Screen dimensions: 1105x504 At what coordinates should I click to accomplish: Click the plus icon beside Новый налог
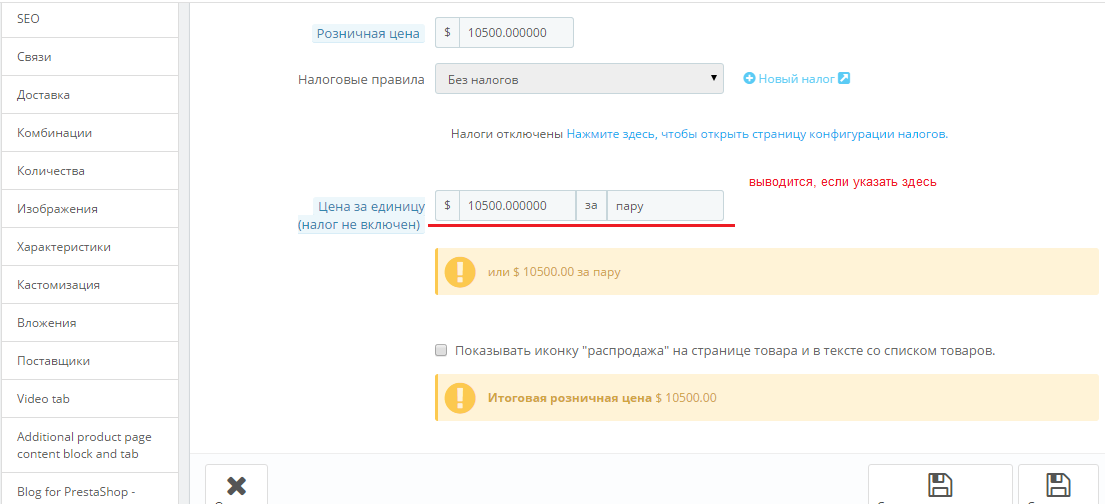749,79
